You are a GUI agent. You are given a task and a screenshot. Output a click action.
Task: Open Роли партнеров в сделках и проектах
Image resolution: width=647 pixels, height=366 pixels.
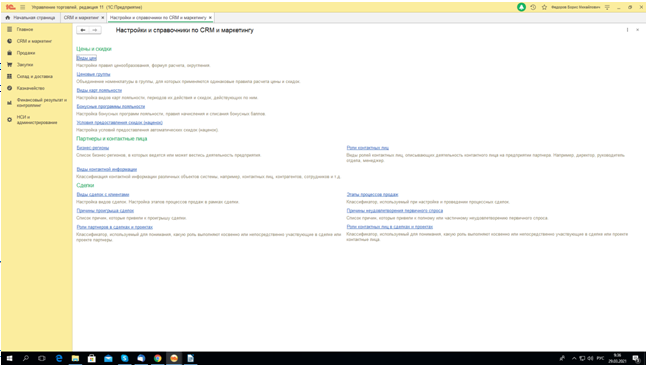(115, 227)
